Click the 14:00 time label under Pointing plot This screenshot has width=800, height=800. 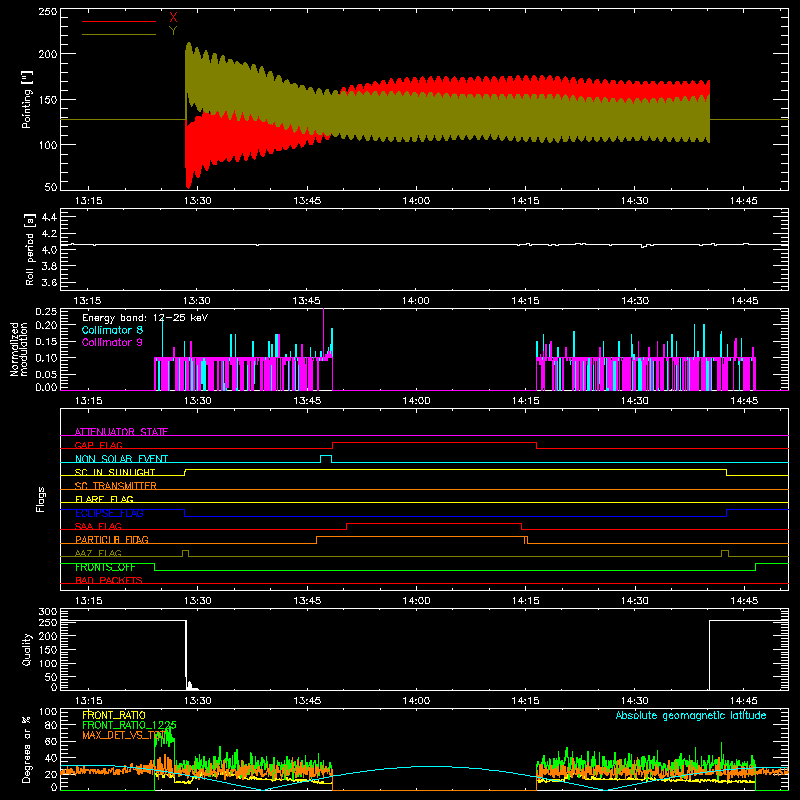pyautogui.click(x=416, y=201)
